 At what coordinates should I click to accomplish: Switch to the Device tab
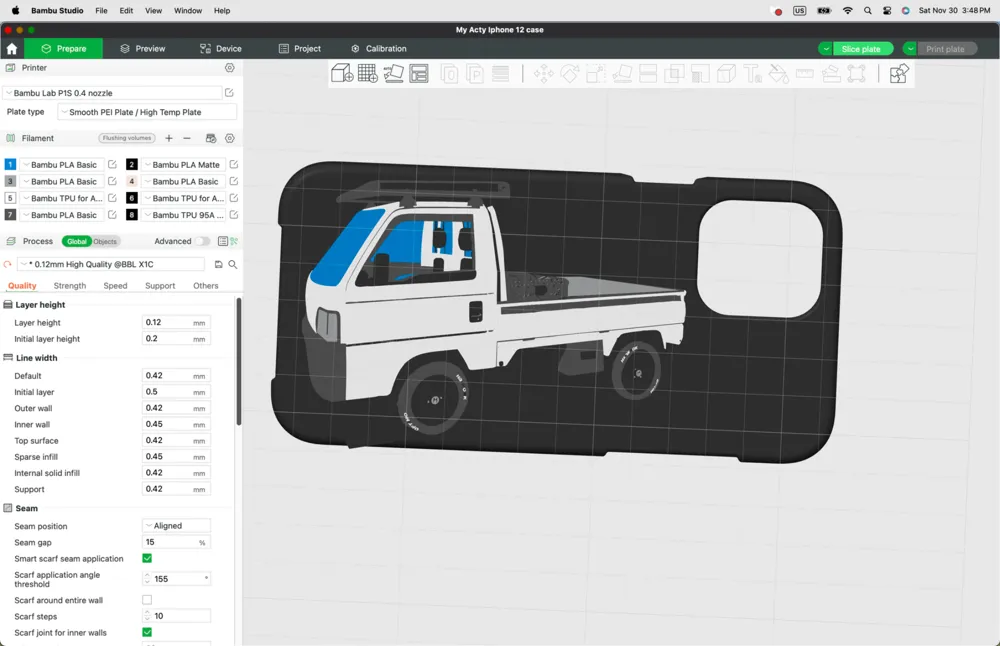click(221, 48)
